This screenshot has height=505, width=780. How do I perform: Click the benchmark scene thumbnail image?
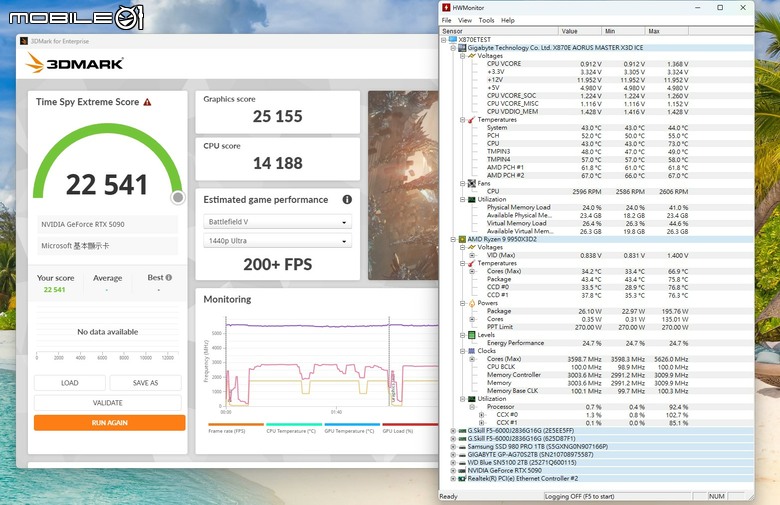point(403,185)
